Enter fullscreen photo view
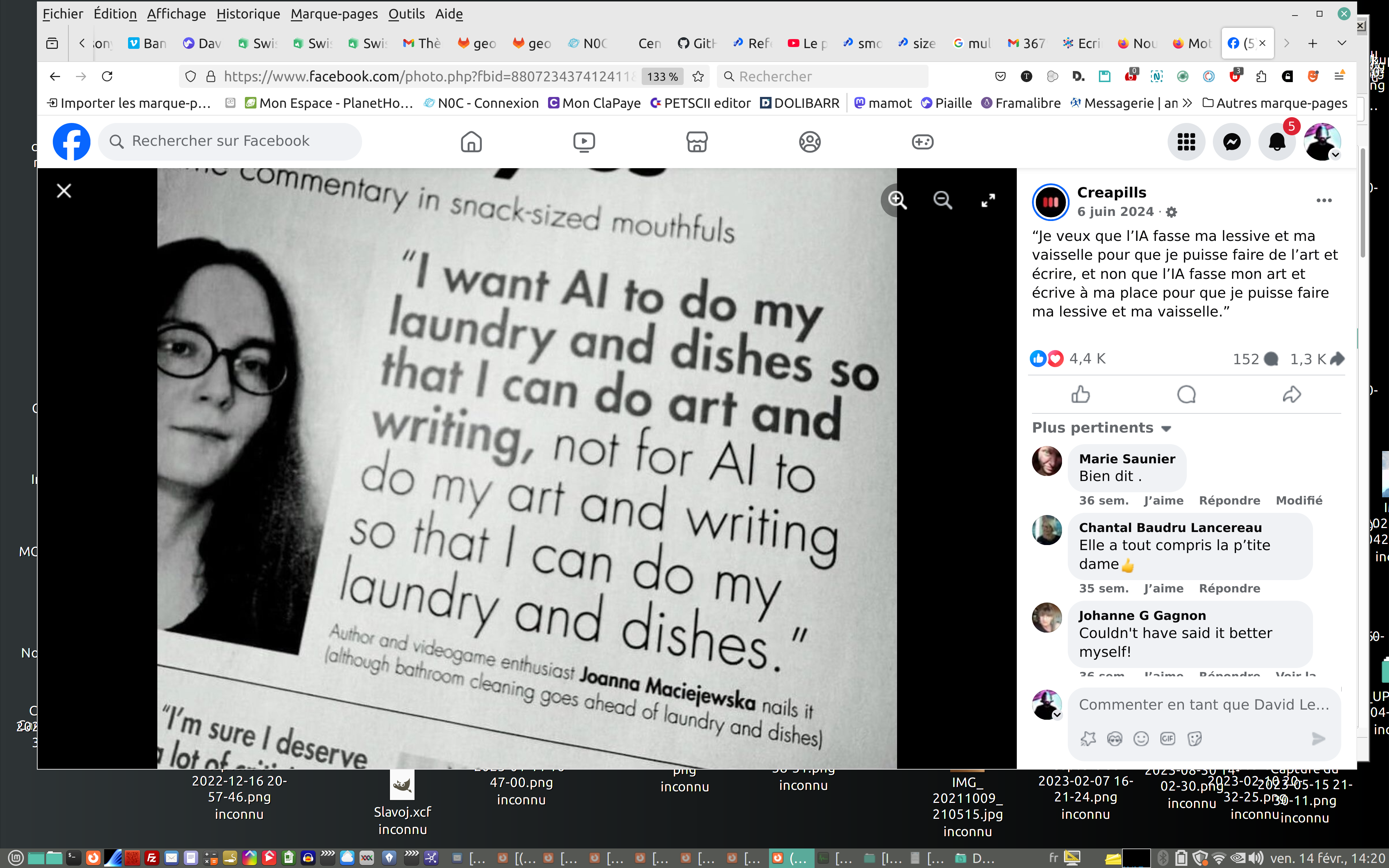This screenshot has height=868, width=1389. click(988, 200)
